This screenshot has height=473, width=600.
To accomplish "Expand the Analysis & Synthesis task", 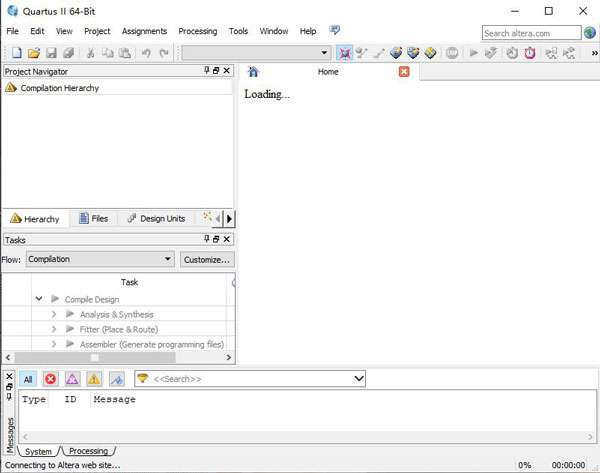I will tap(54, 314).
